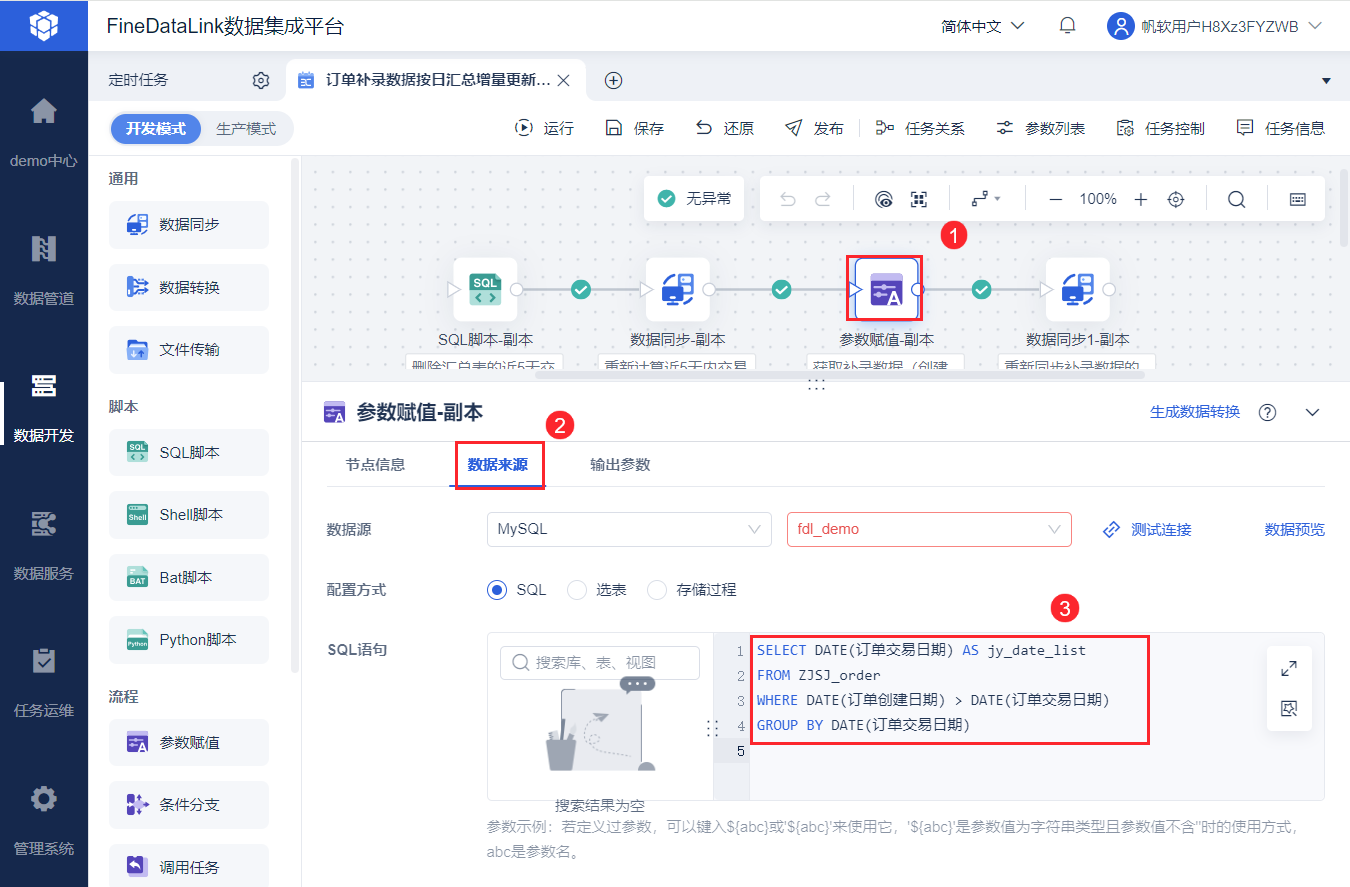Choose the Bat脚本 node

pos(189,578)
